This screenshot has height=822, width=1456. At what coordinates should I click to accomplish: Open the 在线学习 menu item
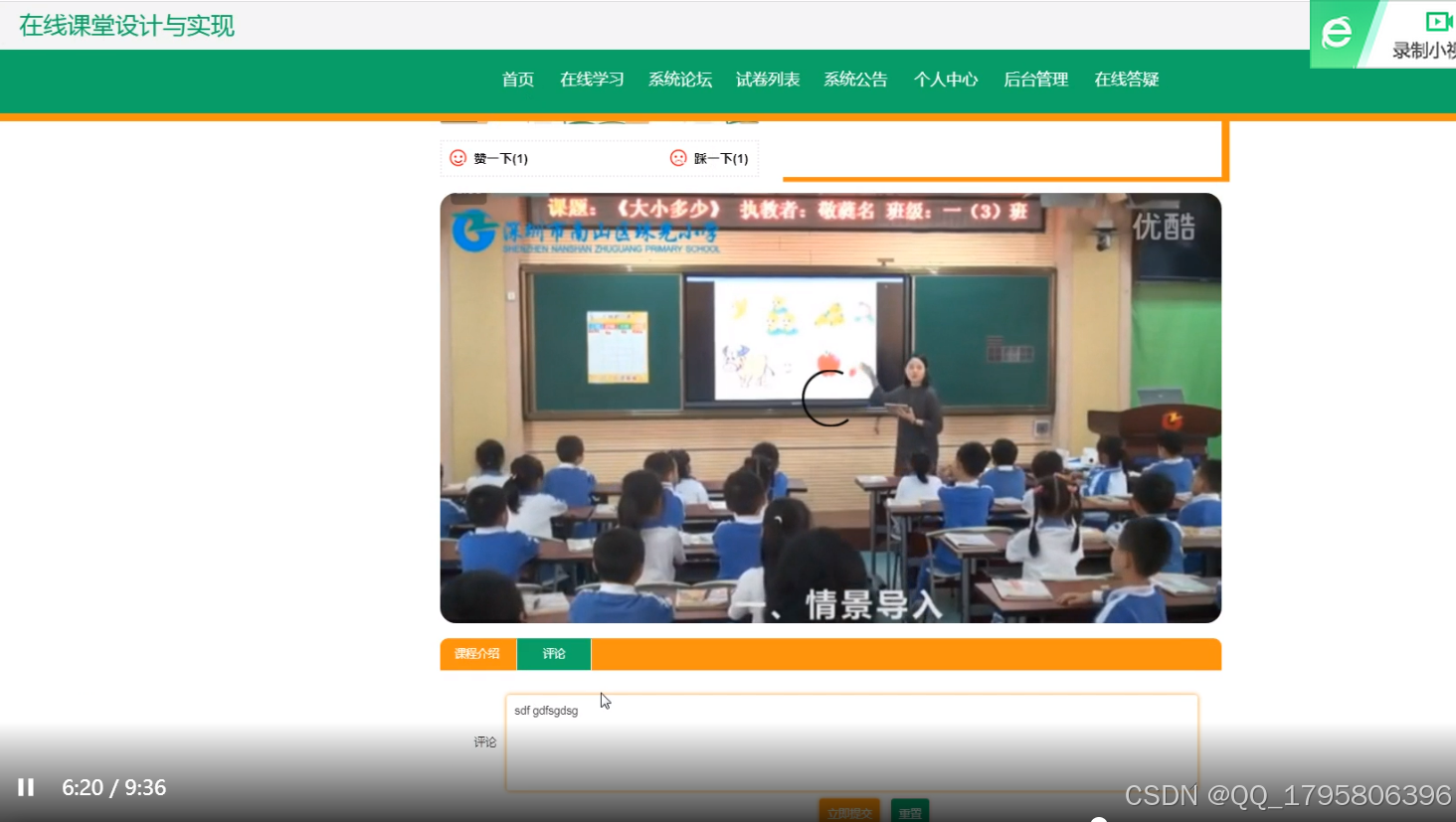point(592,80)
